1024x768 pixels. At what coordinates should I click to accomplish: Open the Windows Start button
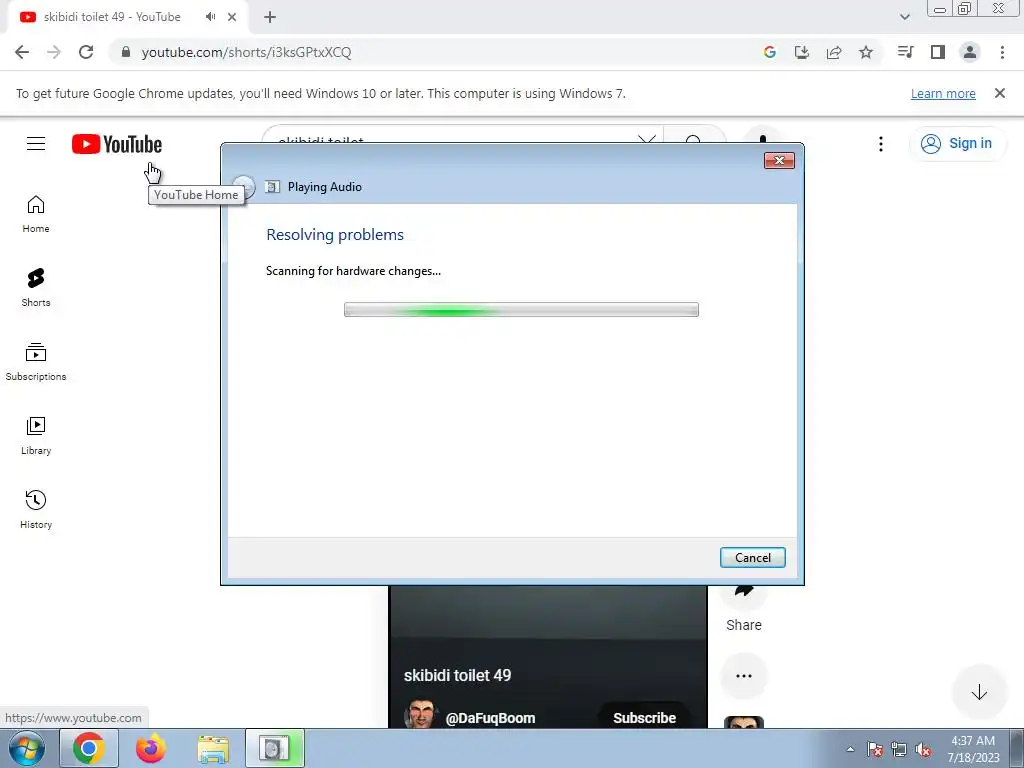pyautogui.click(x=26, y=749)
